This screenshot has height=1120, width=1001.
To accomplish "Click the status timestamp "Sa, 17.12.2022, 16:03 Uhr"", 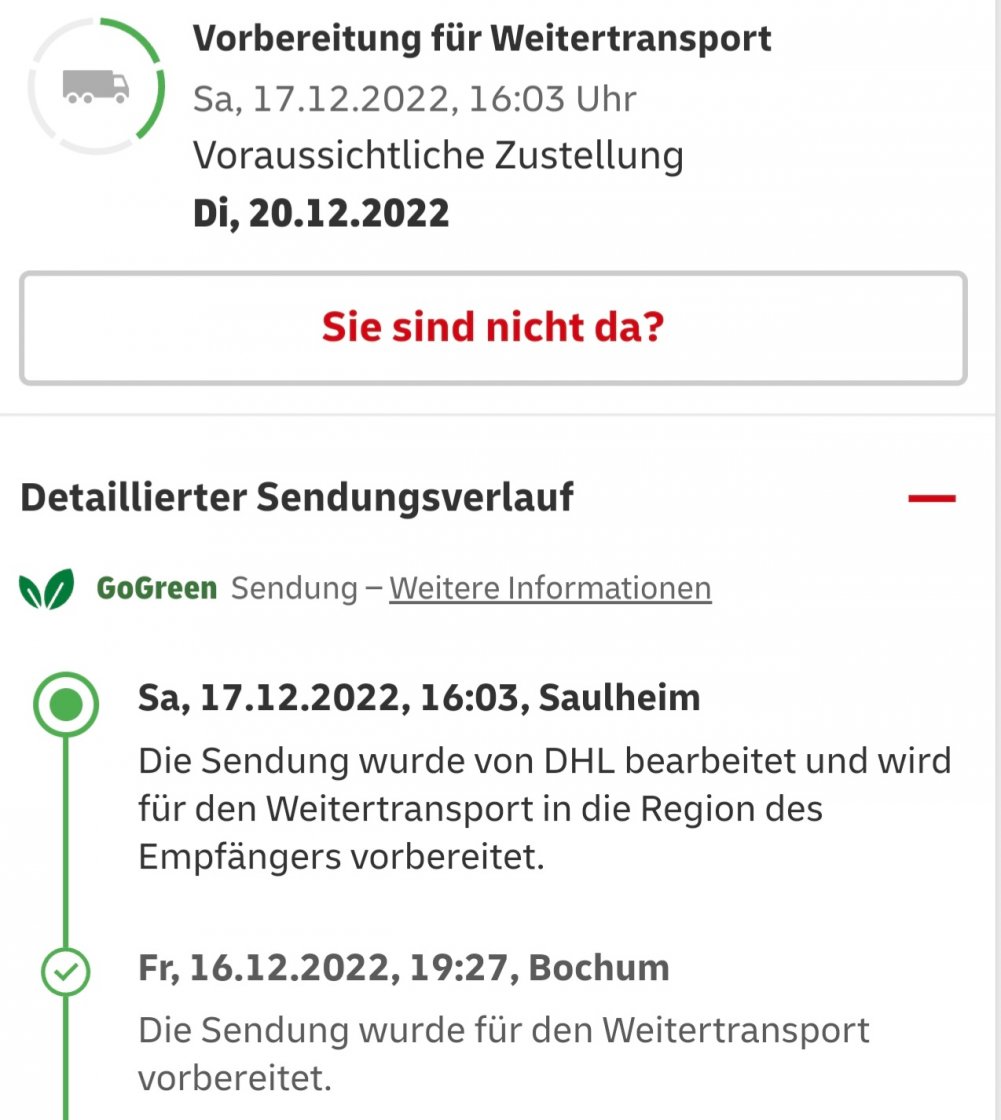I will 414,99.
